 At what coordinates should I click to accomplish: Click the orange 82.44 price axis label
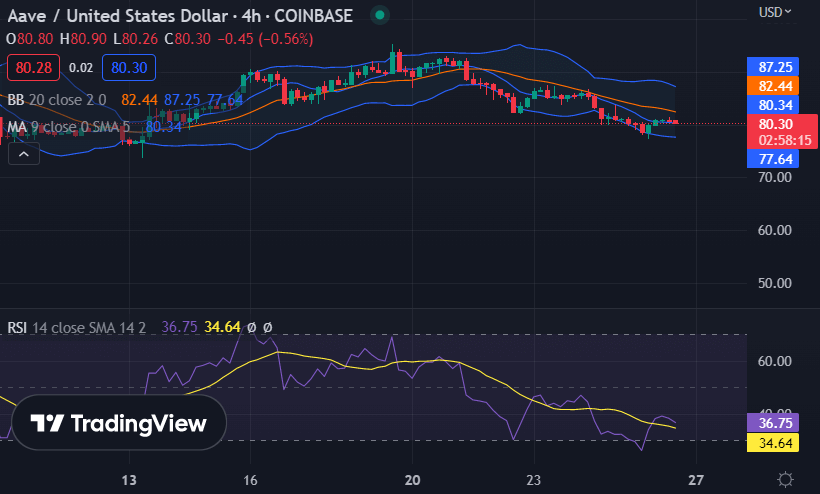[x=776, y=86]
